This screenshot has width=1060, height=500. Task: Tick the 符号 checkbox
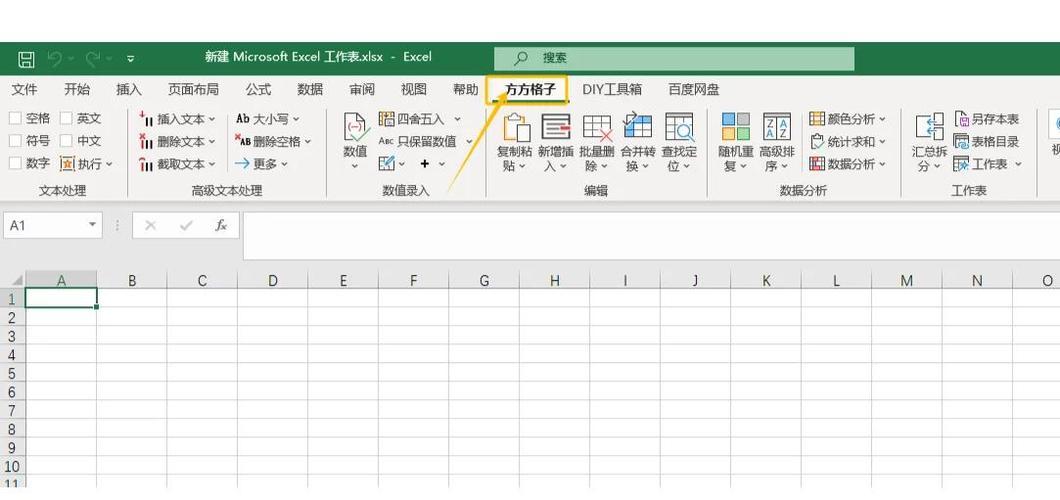[x=15, y=141]
